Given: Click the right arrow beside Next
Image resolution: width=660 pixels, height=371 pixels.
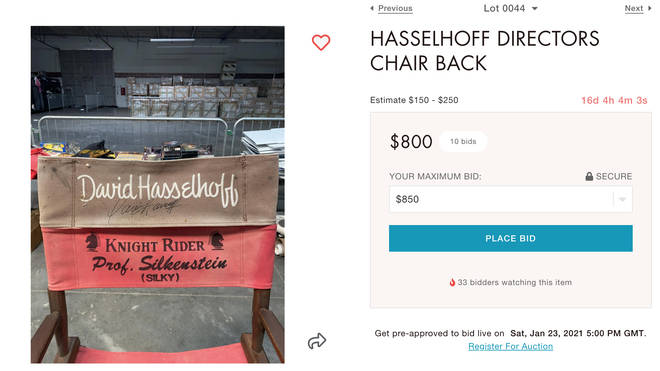Looking at the screenshot, I should pos(649,8).
